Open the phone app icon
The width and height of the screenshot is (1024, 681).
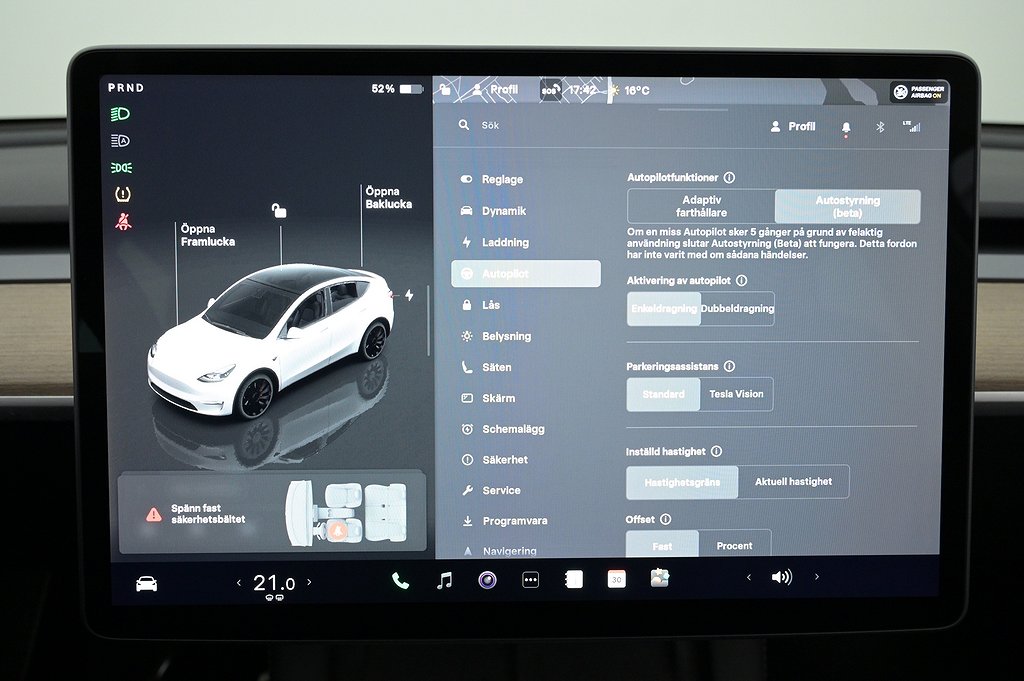tap(400, 581)
